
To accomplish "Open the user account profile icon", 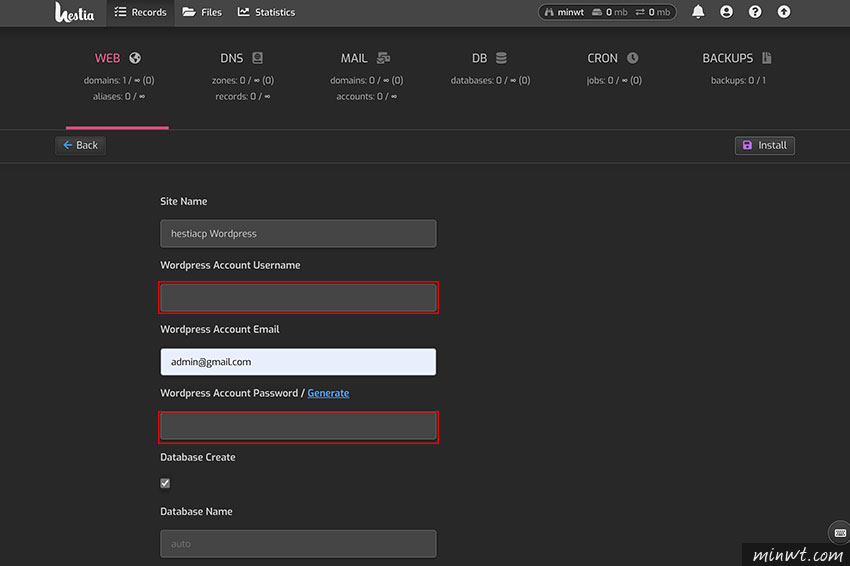I will (x=726, y=12).
